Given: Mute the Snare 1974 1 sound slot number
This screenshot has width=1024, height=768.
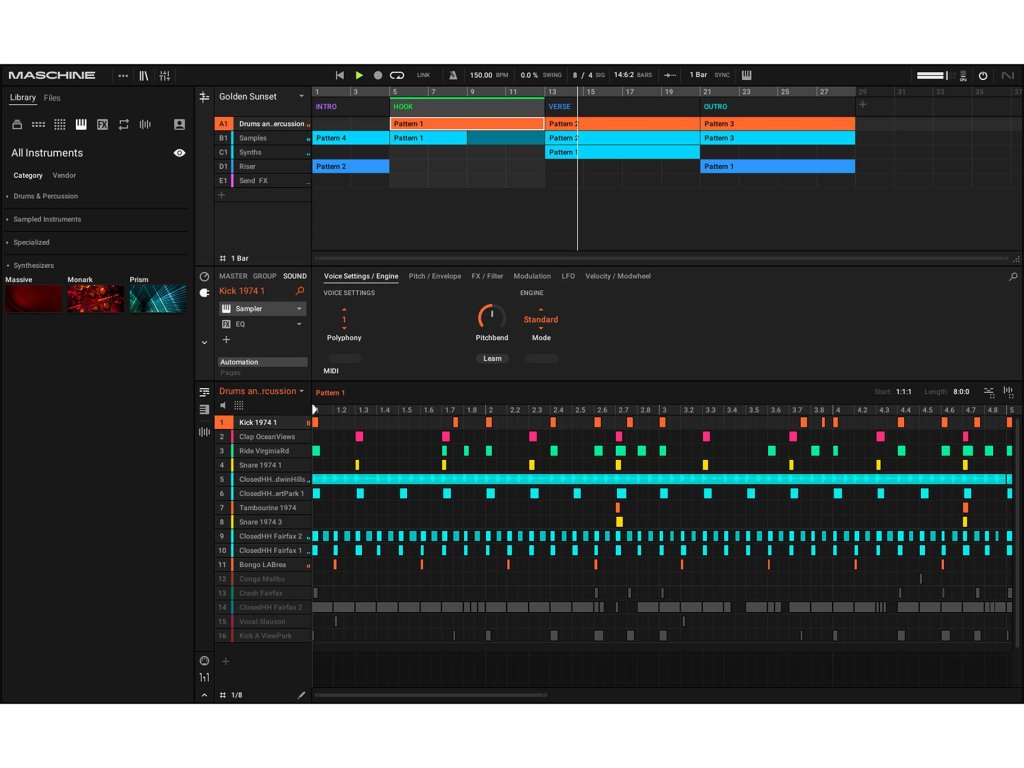Looking at the screenshot, I should pyautogui.click(x=223, y=466).
